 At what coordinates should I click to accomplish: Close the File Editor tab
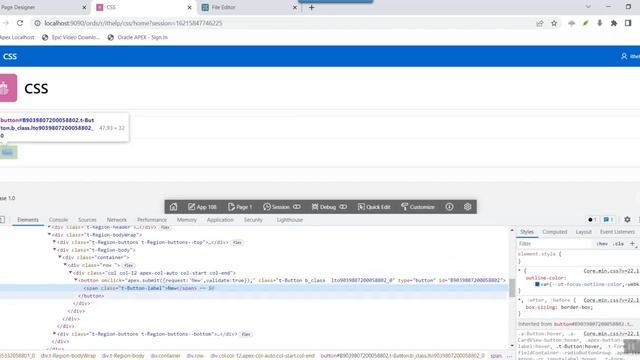coord(295,7)
